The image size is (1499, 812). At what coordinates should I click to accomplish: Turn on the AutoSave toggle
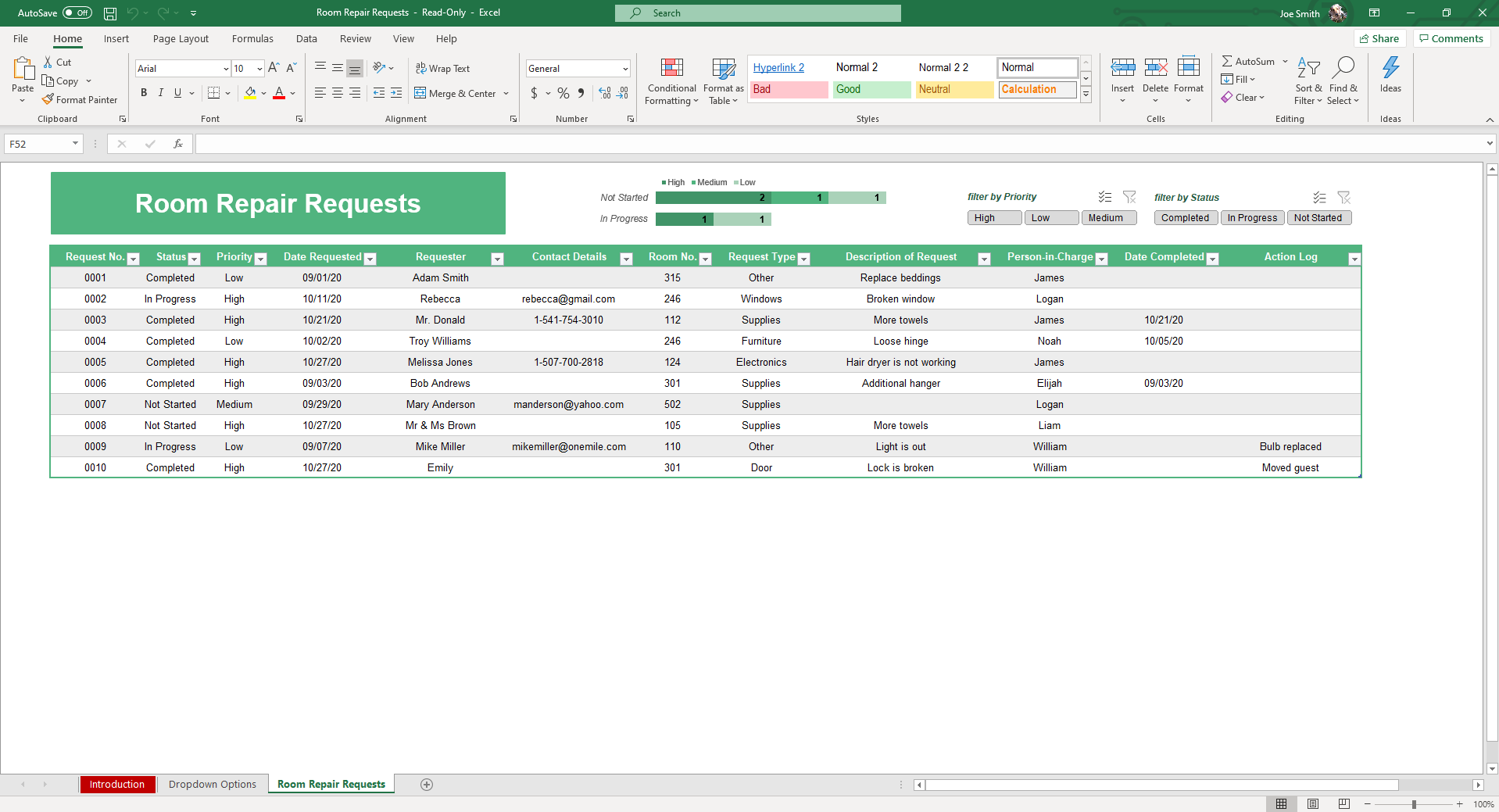click(x=77, y=13)
